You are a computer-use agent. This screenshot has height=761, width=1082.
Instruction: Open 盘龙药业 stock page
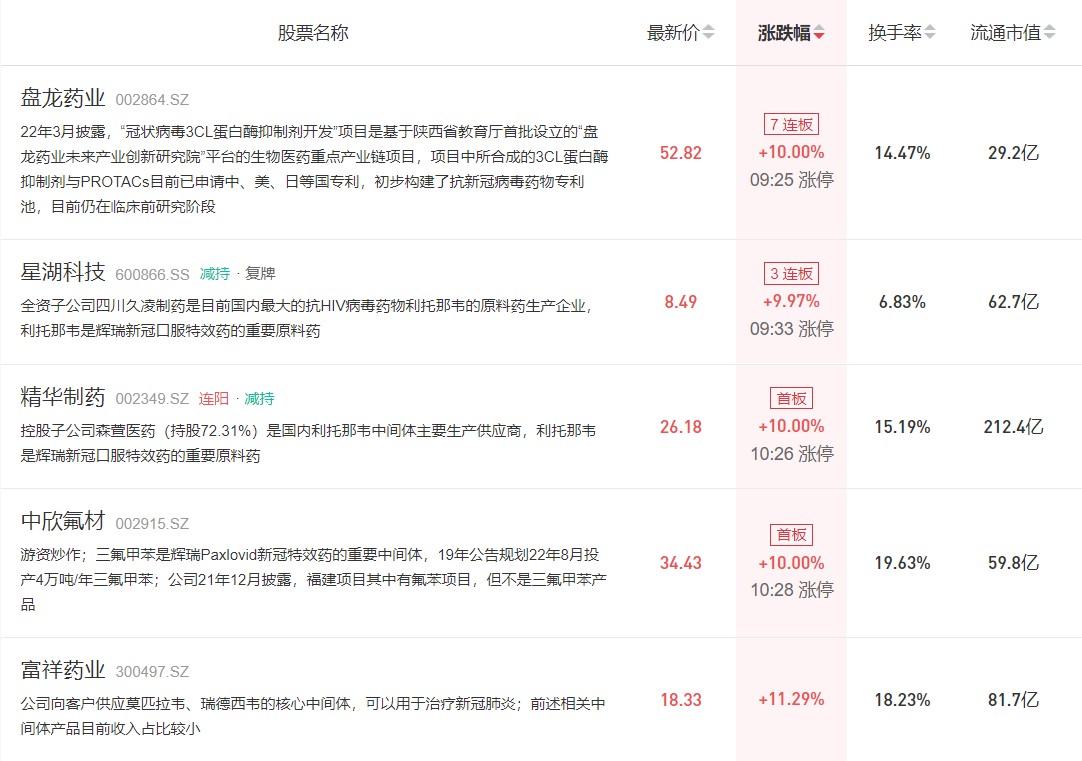click(63, 98)
